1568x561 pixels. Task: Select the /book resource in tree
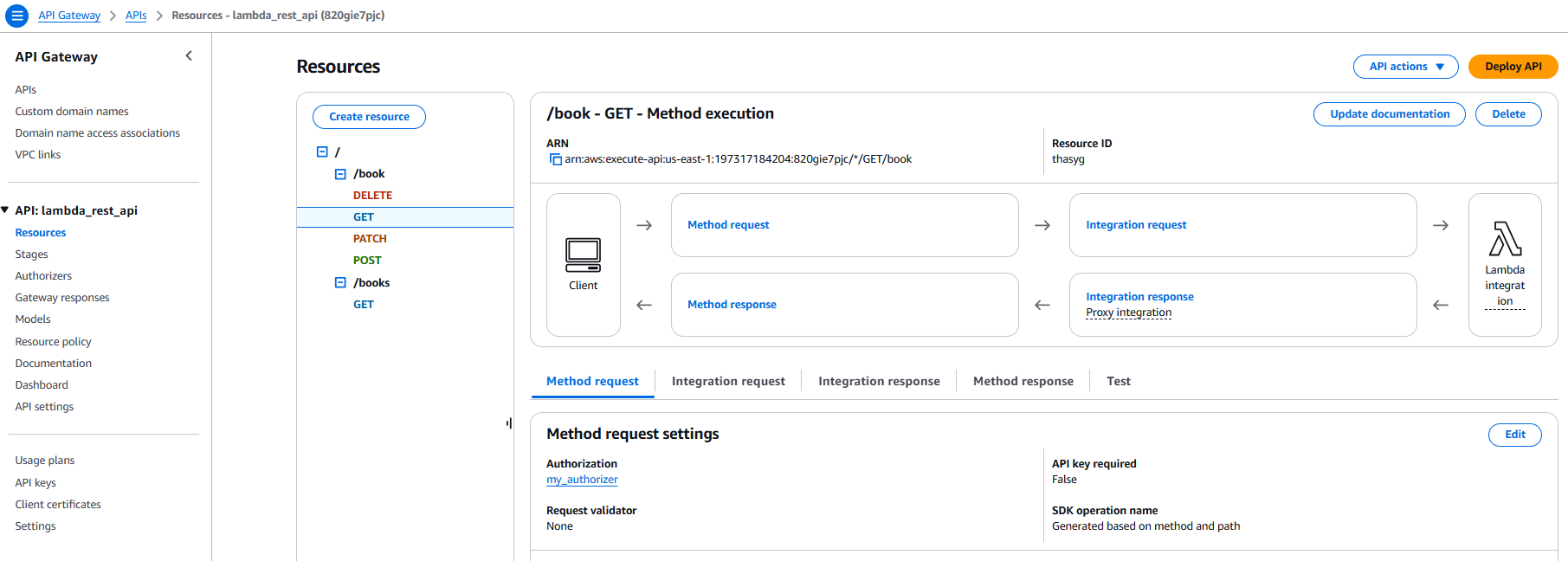coord(369,174)
